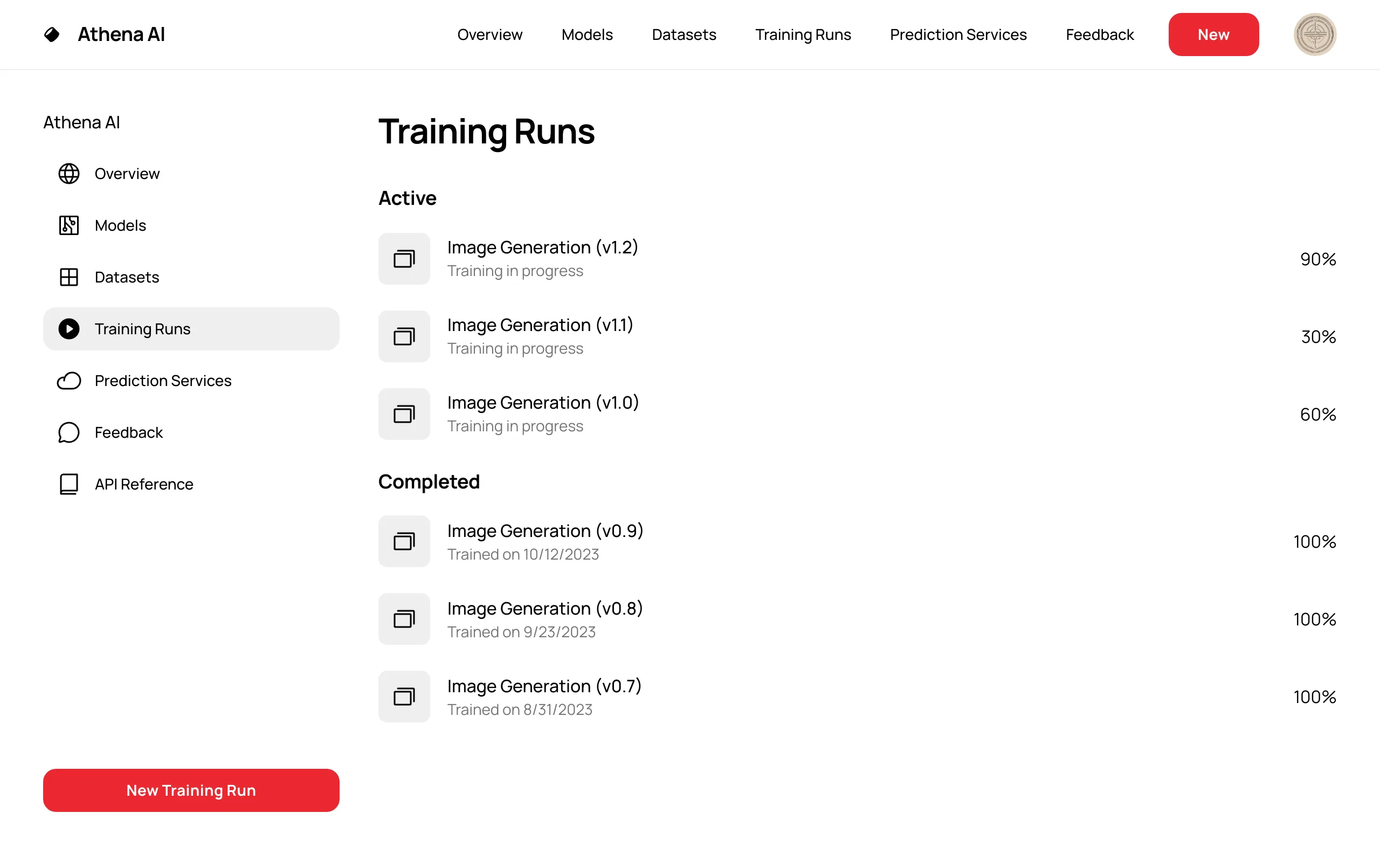Open the Image Generation (v1.1) run
This screenshot has height=868, width=1380.
(x=857, y=336)
